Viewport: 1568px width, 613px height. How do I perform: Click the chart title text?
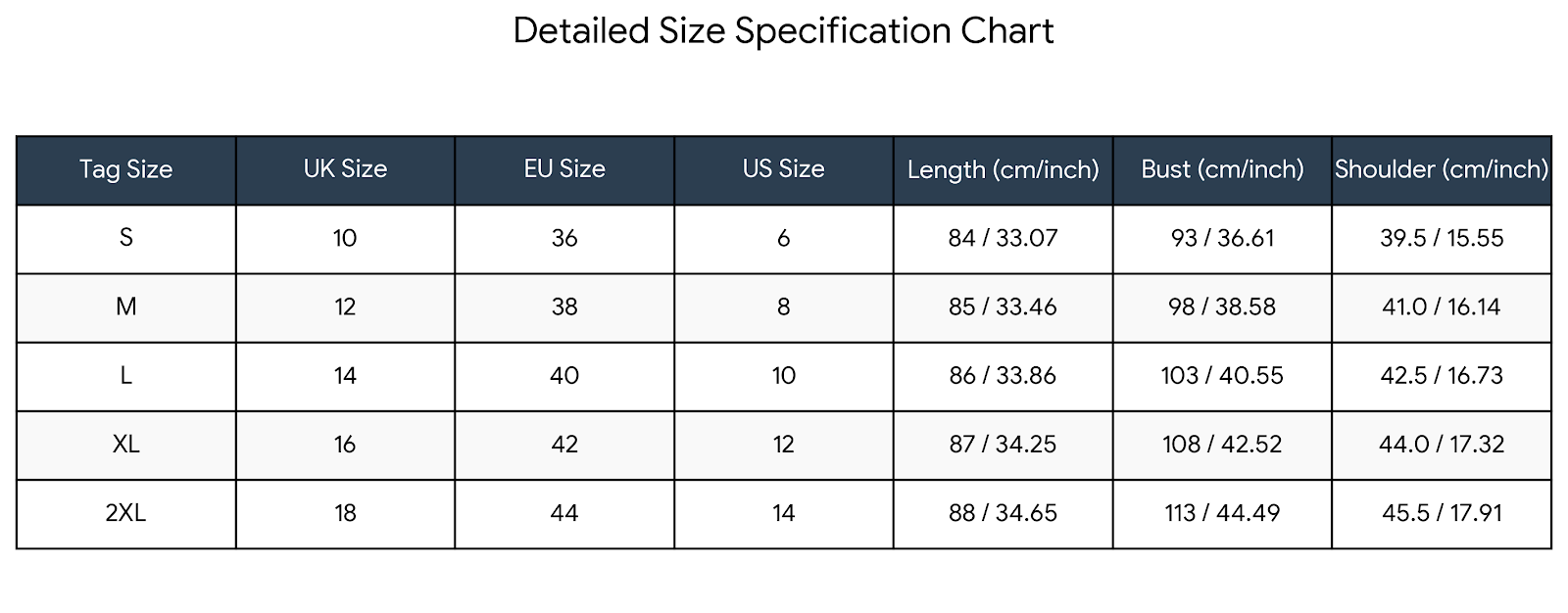pos(783,31)
